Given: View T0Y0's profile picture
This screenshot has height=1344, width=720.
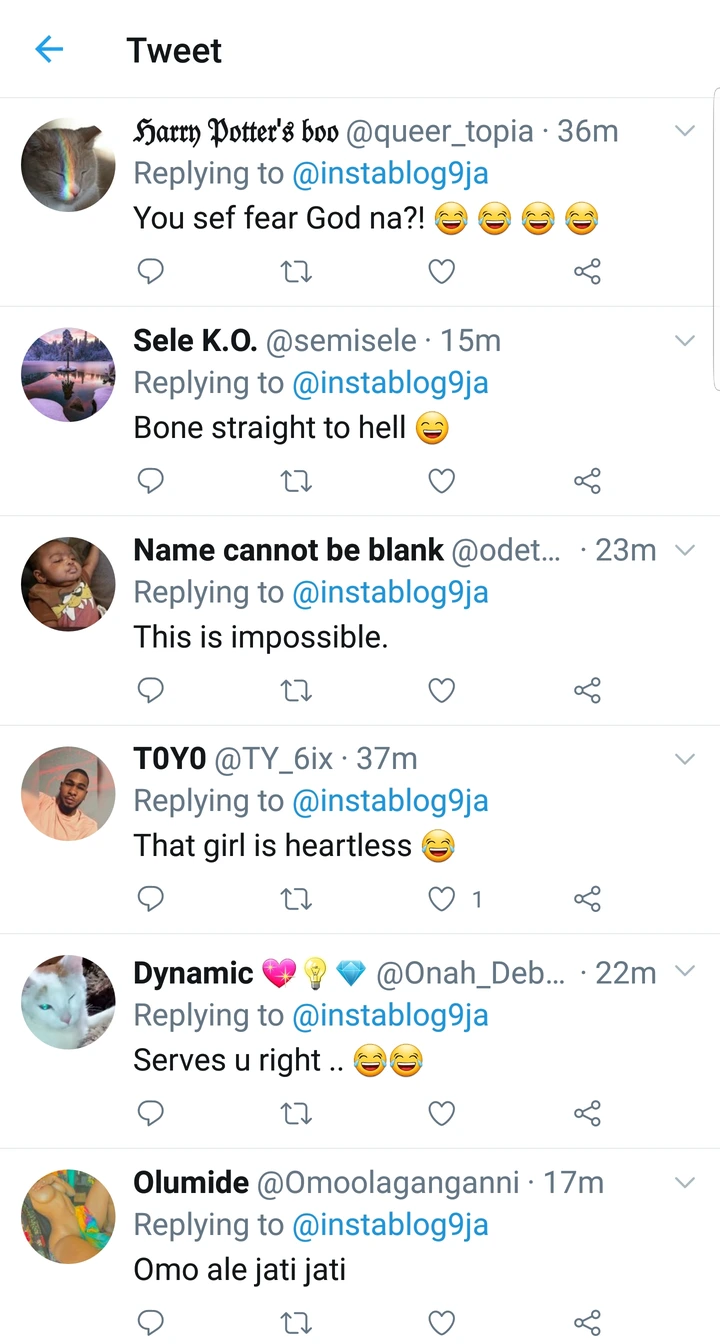Looking at the screenshot, I should click(x=68, y=793).
